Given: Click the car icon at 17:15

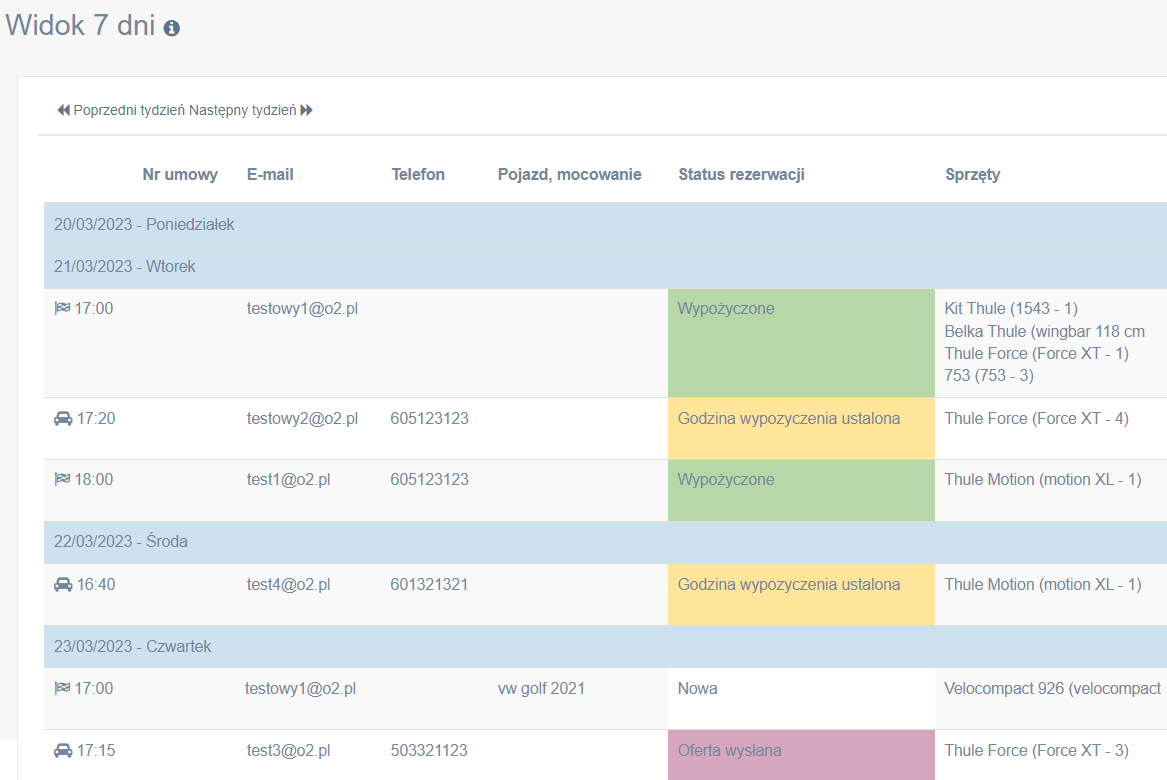Looking at the screenshot, I should pyautogui.click(x=62, y=750).
